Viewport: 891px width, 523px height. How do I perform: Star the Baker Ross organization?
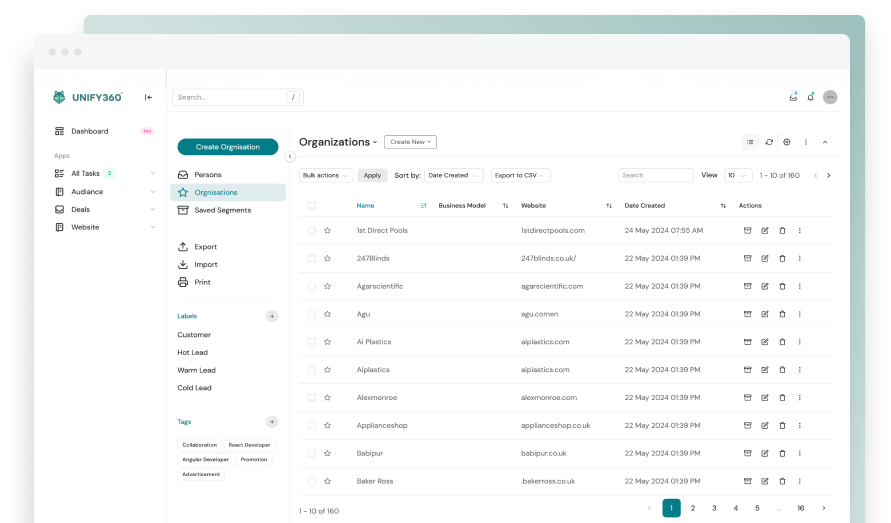coord(327,482)
